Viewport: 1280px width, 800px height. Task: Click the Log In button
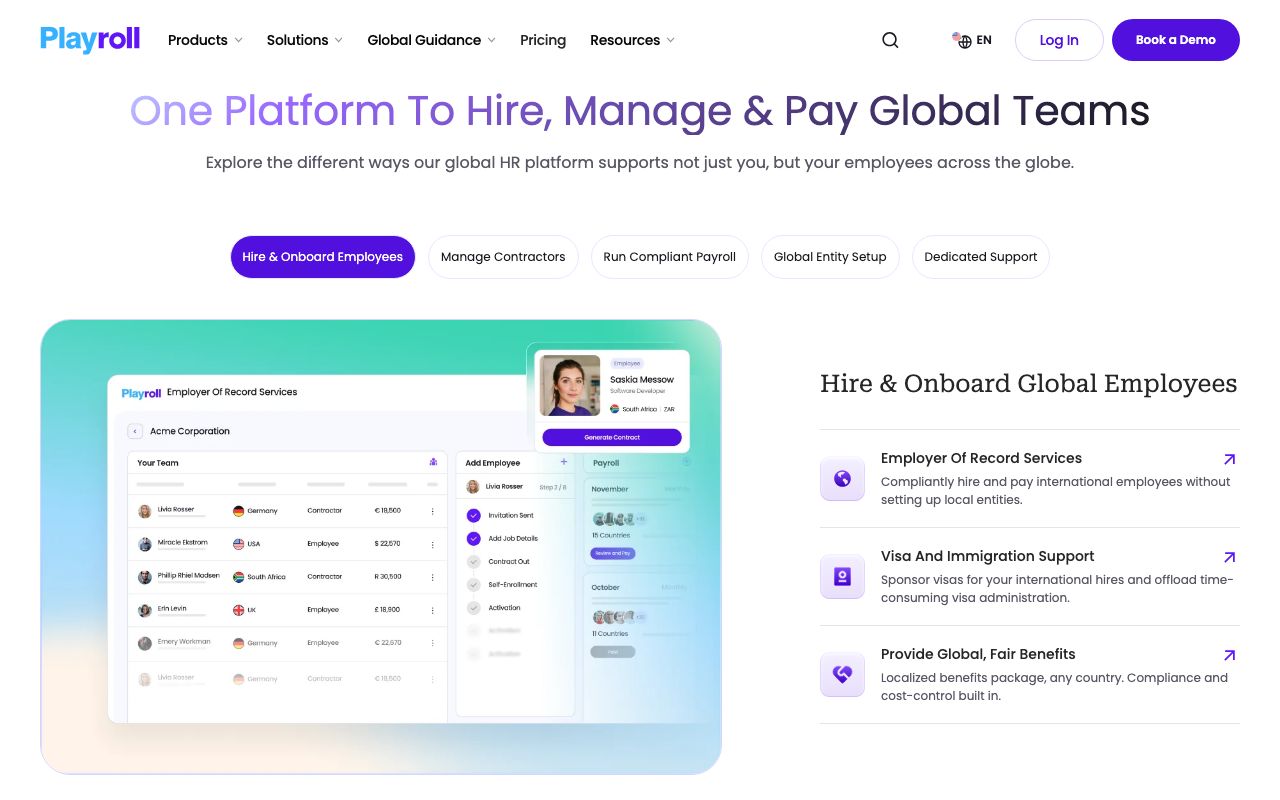click(1059, 40)
